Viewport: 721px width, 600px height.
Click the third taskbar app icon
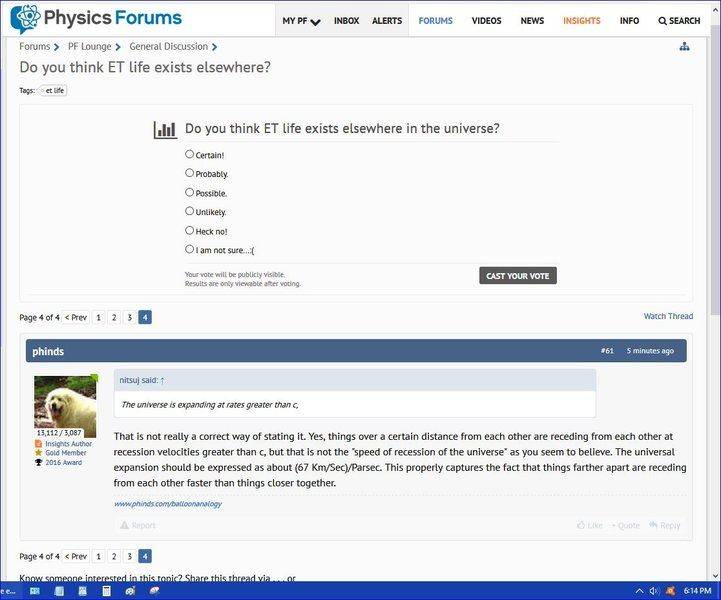(83, 591)
